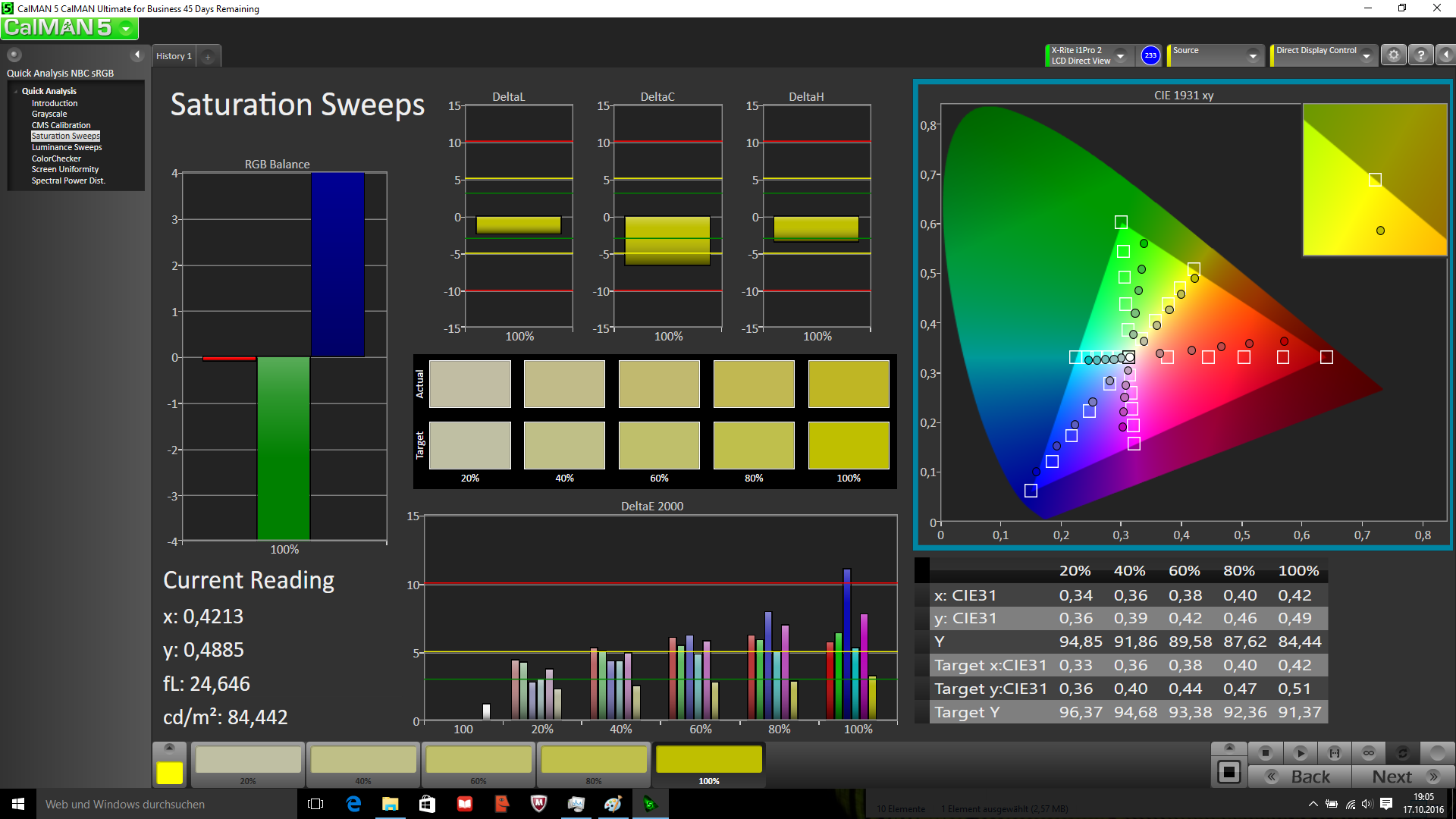Expand the X-Rite i1Pro 2 meter dropdown
1456x819 pixels.
pyautogui.click(x=1120, y=55)
